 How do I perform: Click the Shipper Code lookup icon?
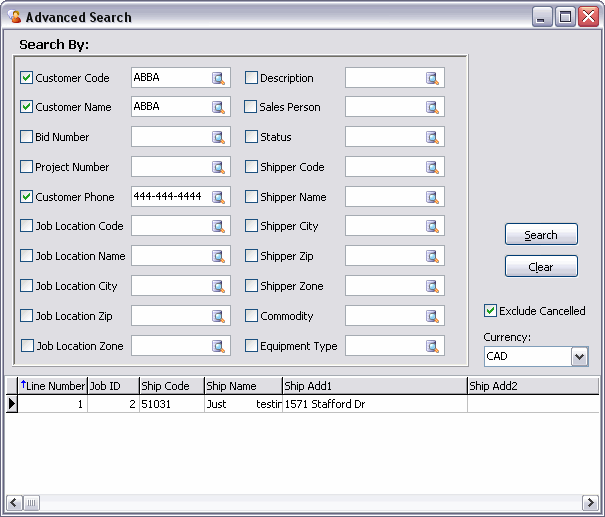(432, 167)
